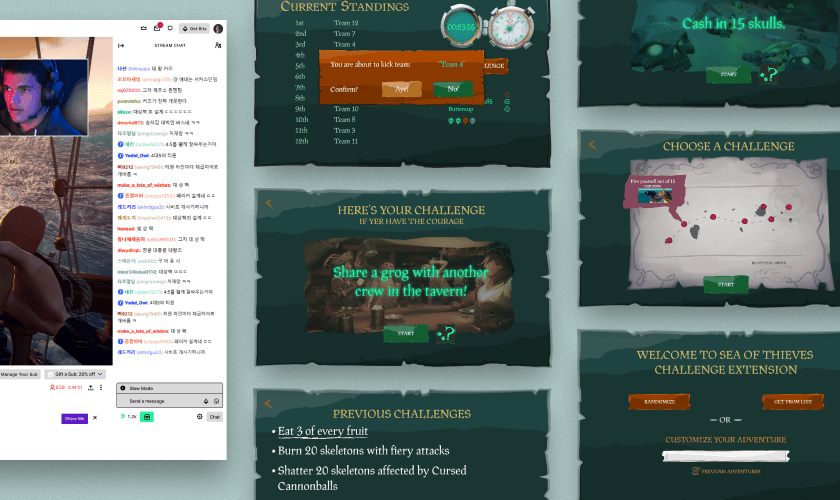Focus the Customize Your Adventure input field

(x=725, y=456)
